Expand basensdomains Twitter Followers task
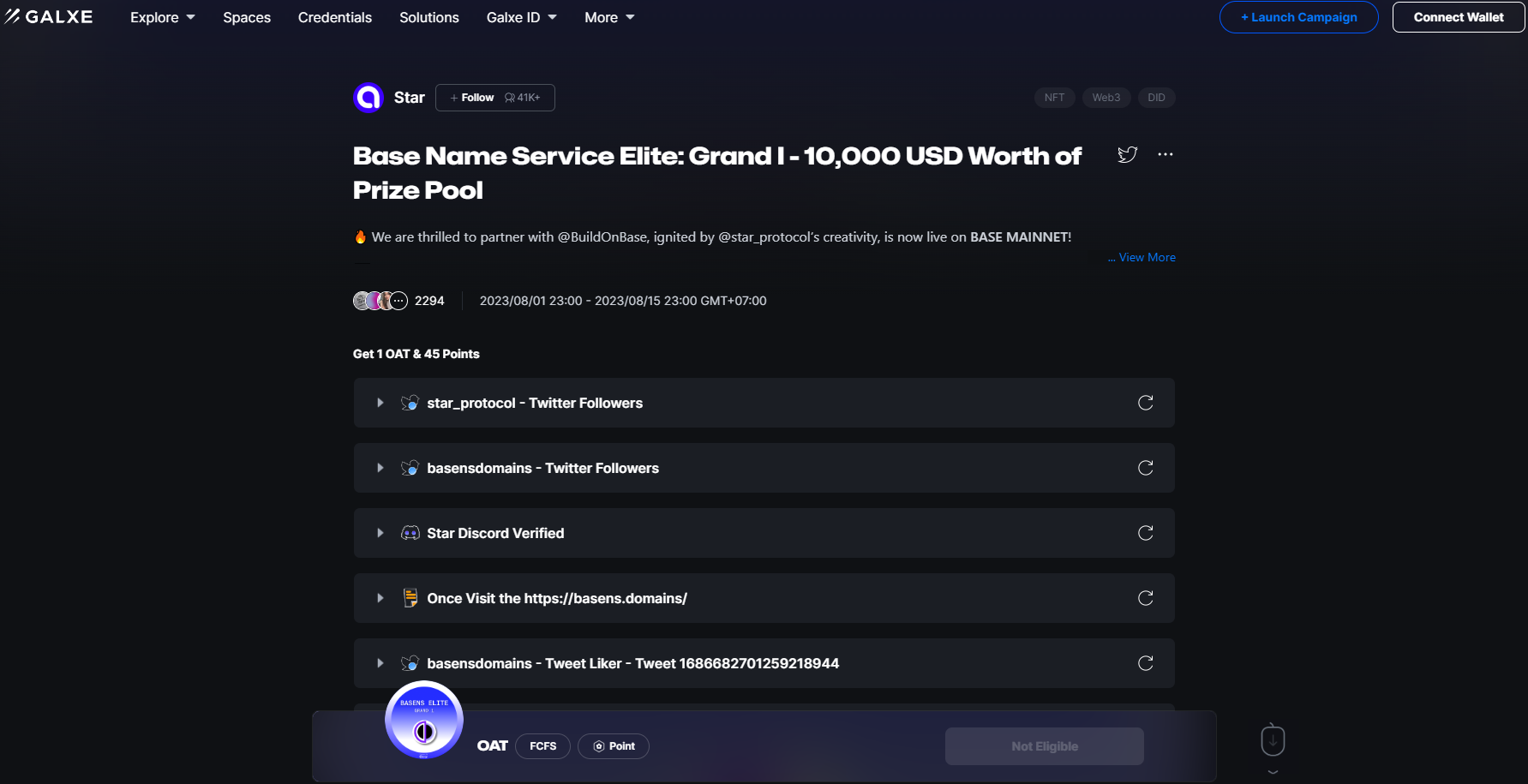Screen dimensions: 1528x784 coord(381,468)
